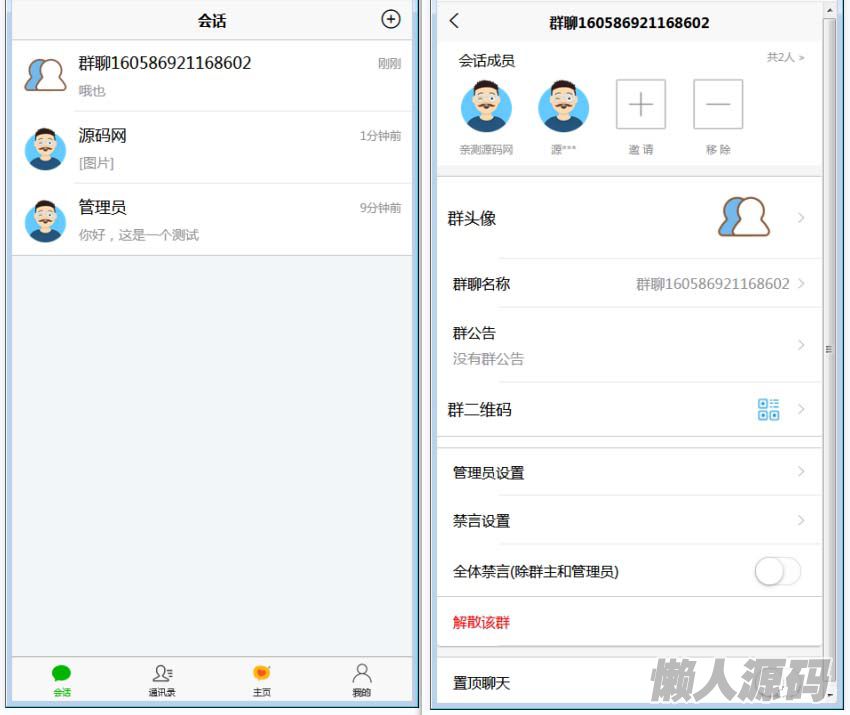Click the scrollbar up arrow
Viewport: 850px width, 715px height.
(829, 9)
